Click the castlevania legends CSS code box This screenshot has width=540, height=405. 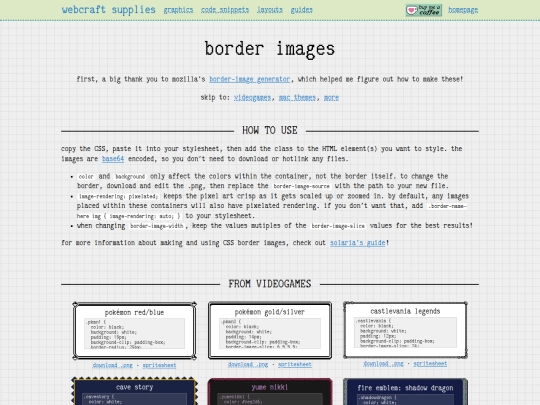click(x=405, y=332)
